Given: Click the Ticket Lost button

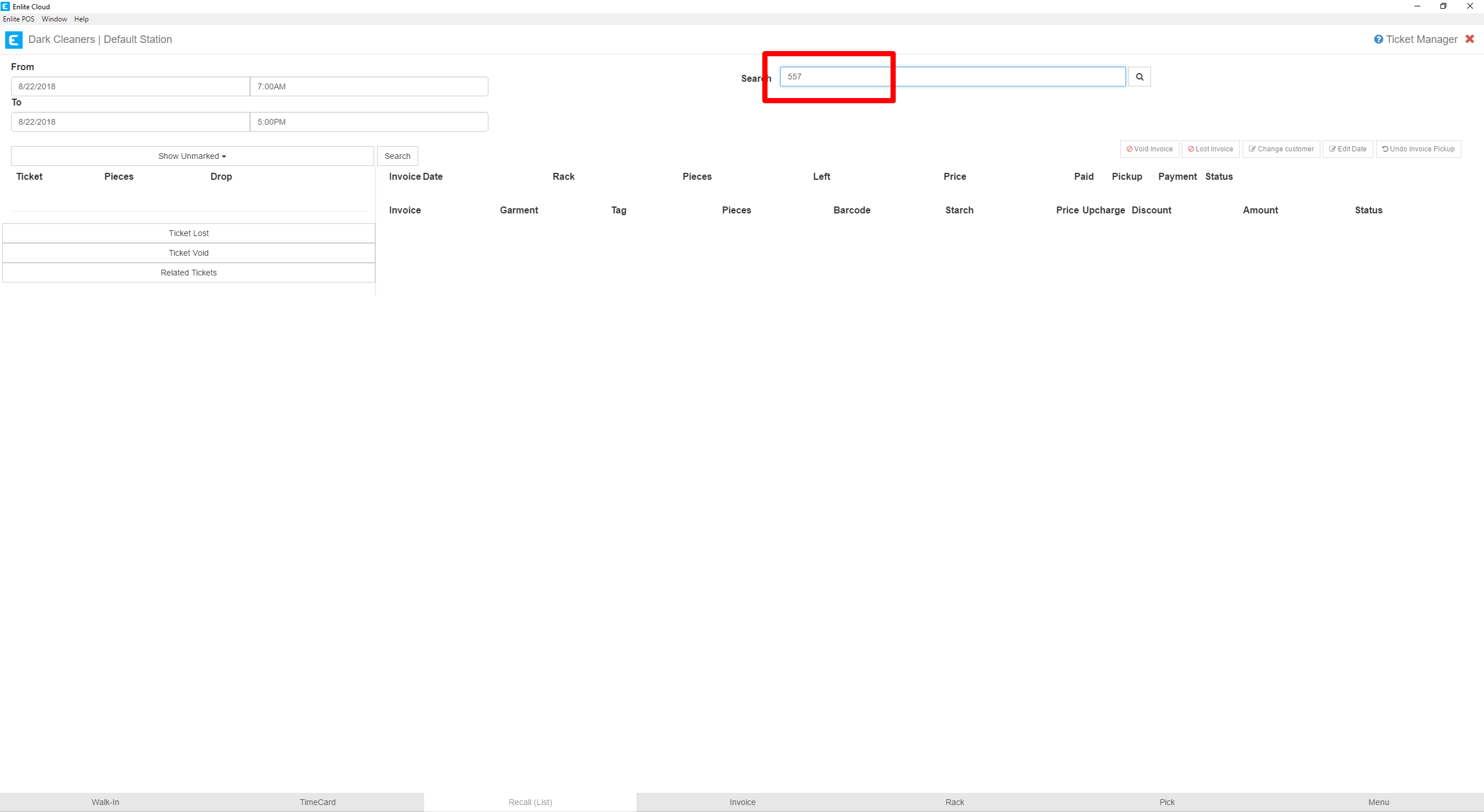Looking at the screenshot, I should tap(189, 233).
